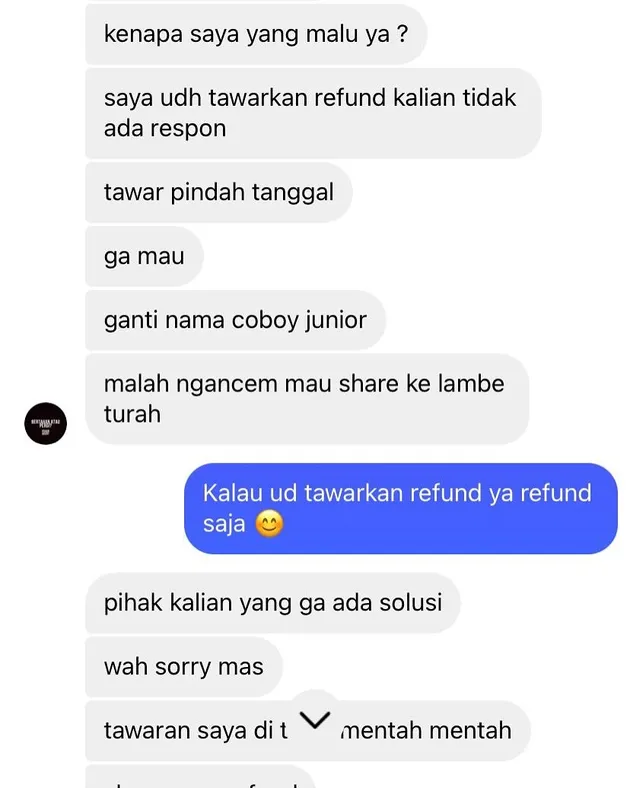Tap 'ada respon' on the refund message's second line
Image resolution: width=630 pixels, height=788 pixels.
165,129
